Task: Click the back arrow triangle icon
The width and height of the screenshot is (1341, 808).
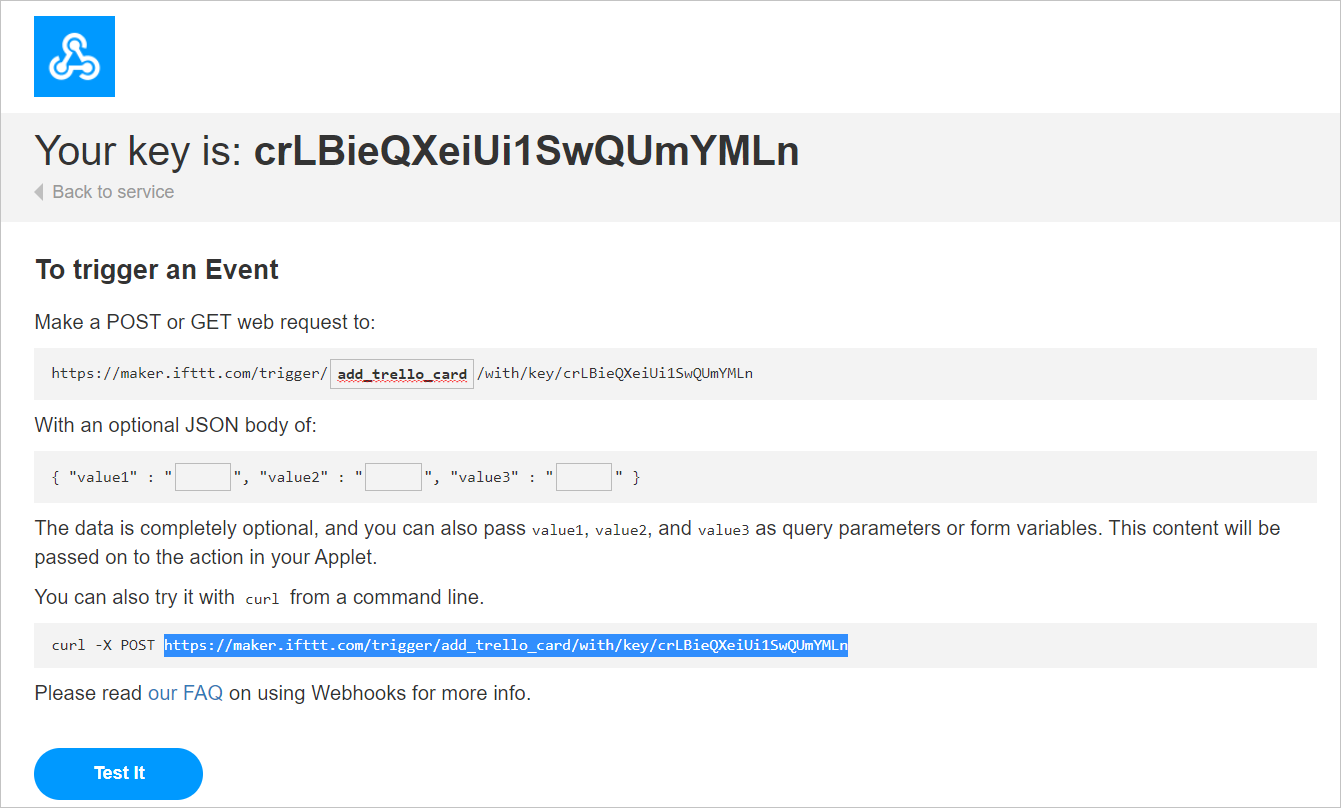Action: point(39,192)
